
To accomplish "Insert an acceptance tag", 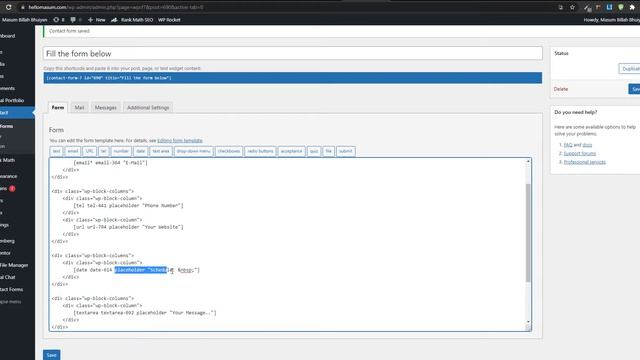I will (291, 151).
